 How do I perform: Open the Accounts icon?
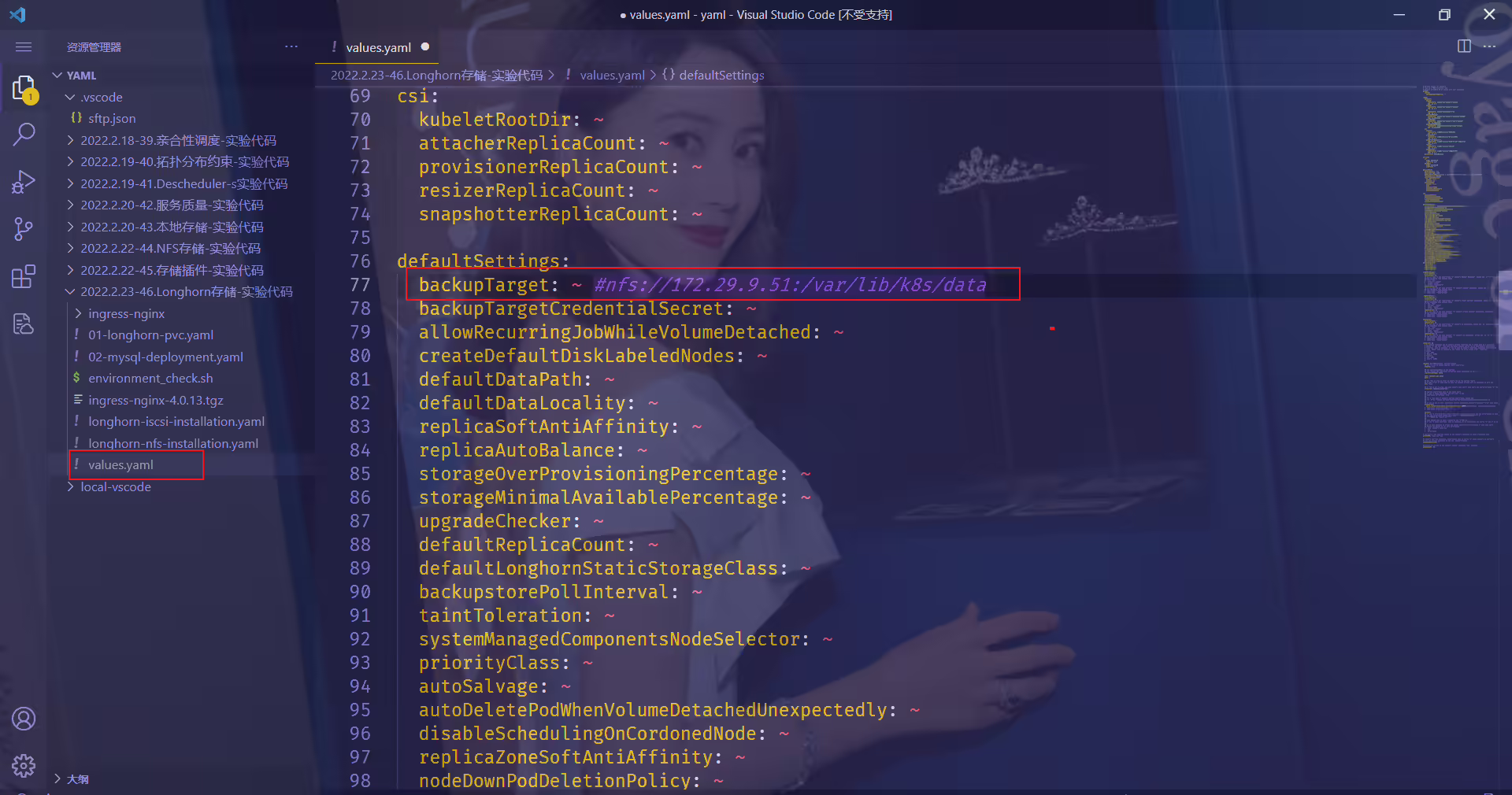click(x=24, y=719)
